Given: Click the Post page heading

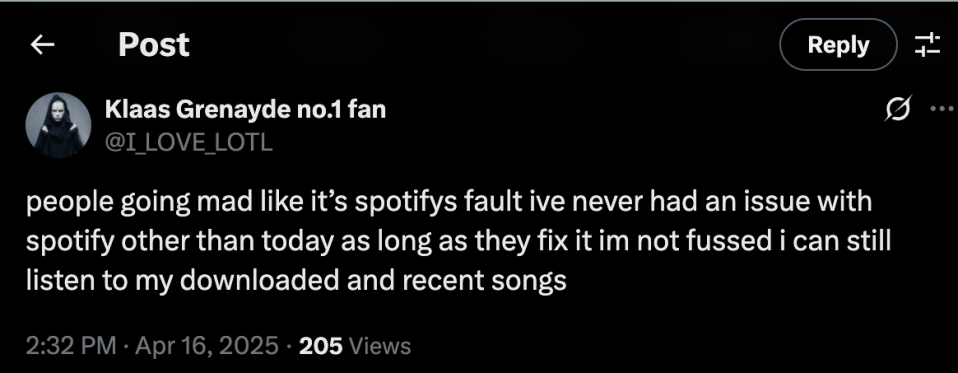Looking at the screenshot, I should click(154, 45).
